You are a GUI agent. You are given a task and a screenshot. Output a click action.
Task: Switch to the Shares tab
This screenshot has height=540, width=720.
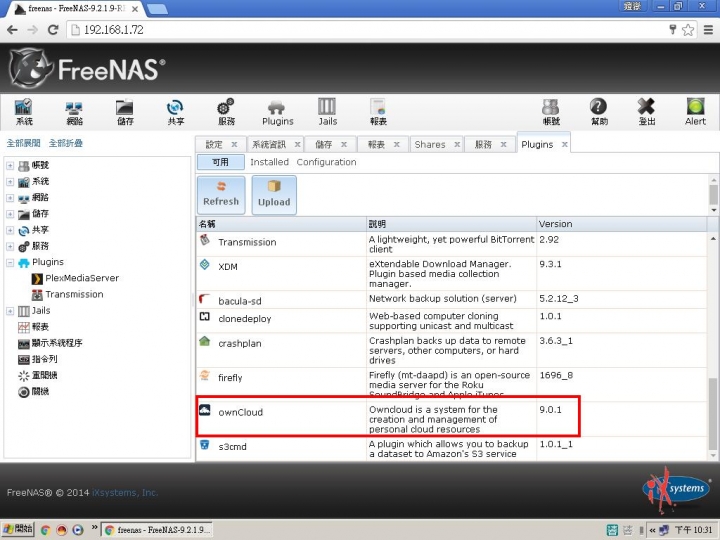430,145
